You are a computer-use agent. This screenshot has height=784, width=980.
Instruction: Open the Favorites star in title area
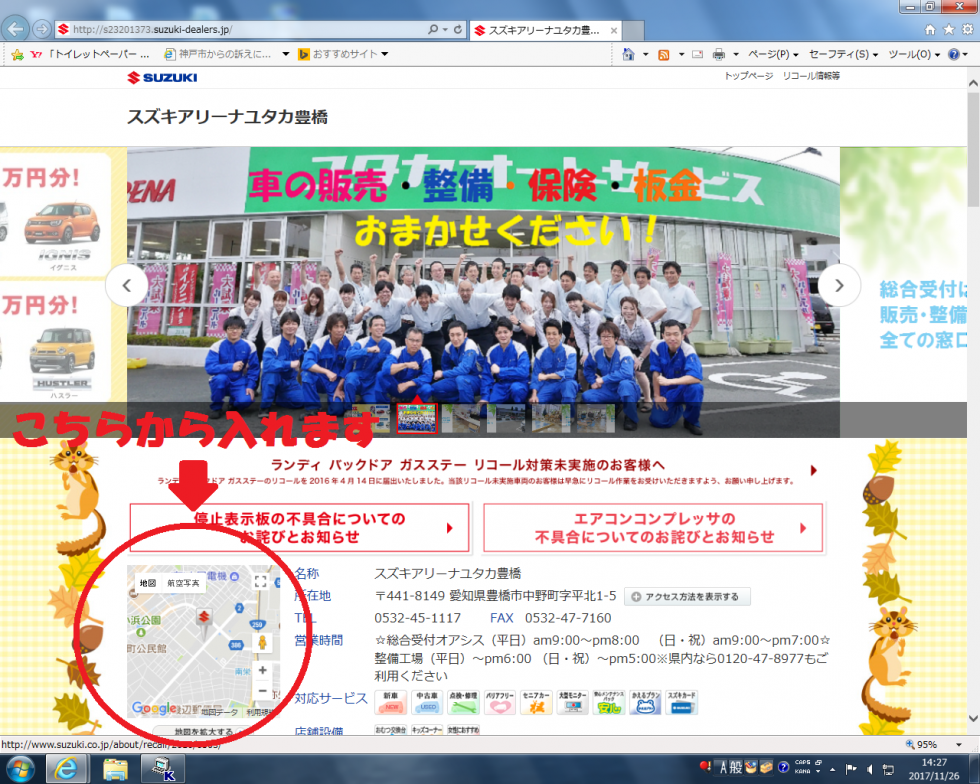click(949, 29)
